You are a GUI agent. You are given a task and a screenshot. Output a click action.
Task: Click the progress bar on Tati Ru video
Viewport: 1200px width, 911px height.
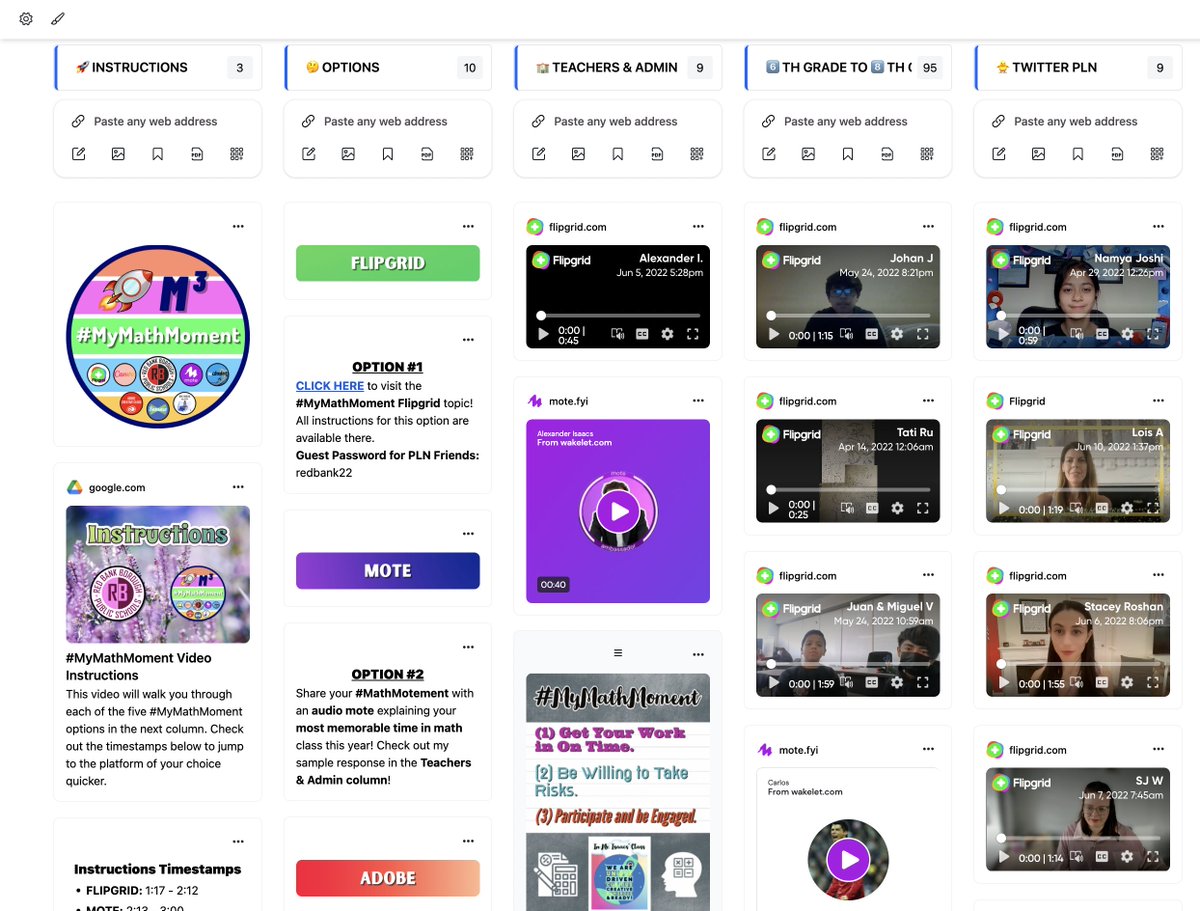point(848,490)
